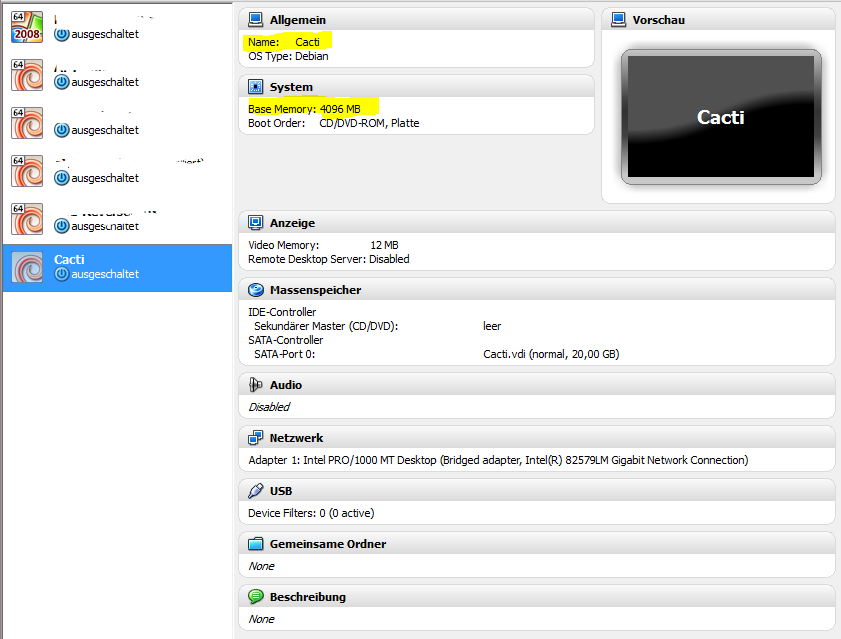
Task: Click the Audio speaker icon
Action: tap(255, 385)
